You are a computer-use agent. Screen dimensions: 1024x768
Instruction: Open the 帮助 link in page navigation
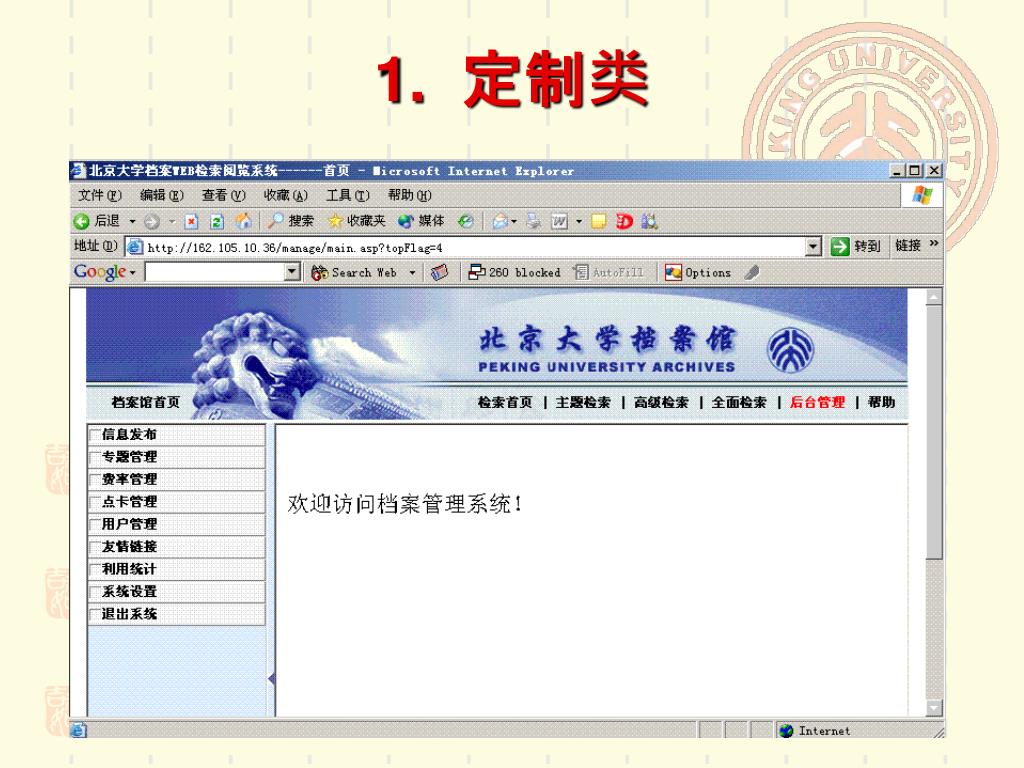pos(881,402)
